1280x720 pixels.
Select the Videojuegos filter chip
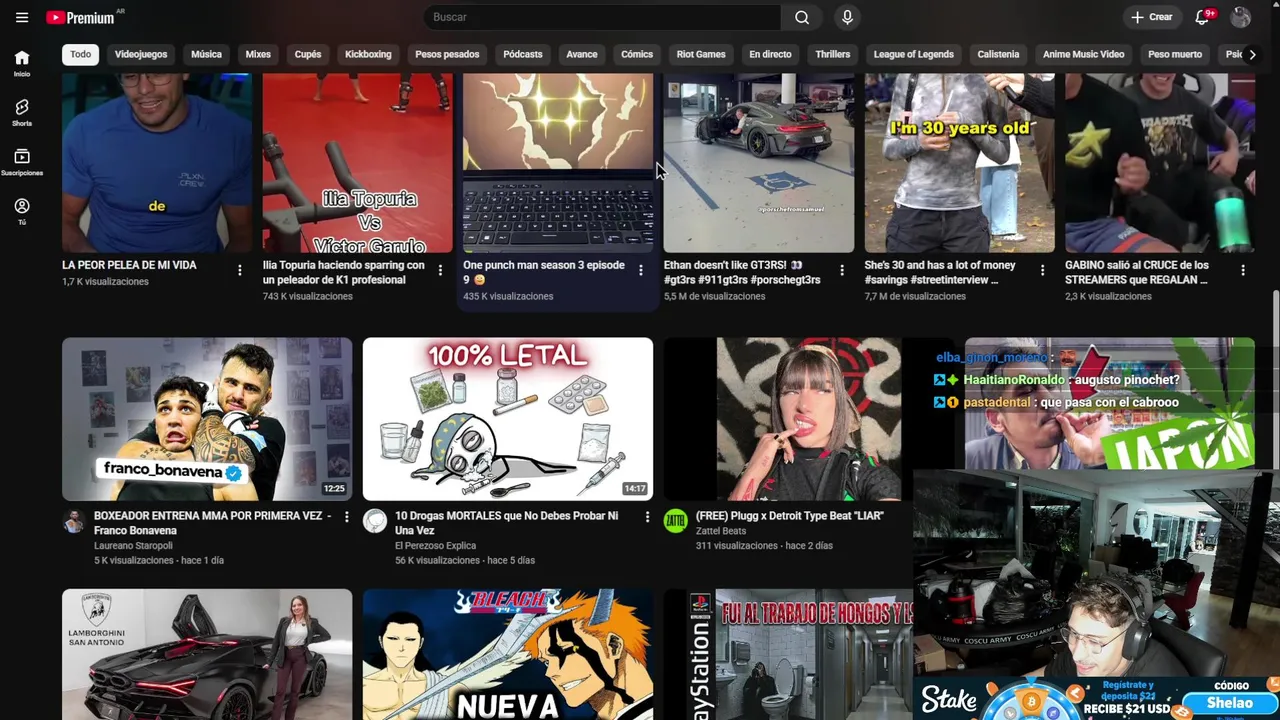[x=141, y=54]
